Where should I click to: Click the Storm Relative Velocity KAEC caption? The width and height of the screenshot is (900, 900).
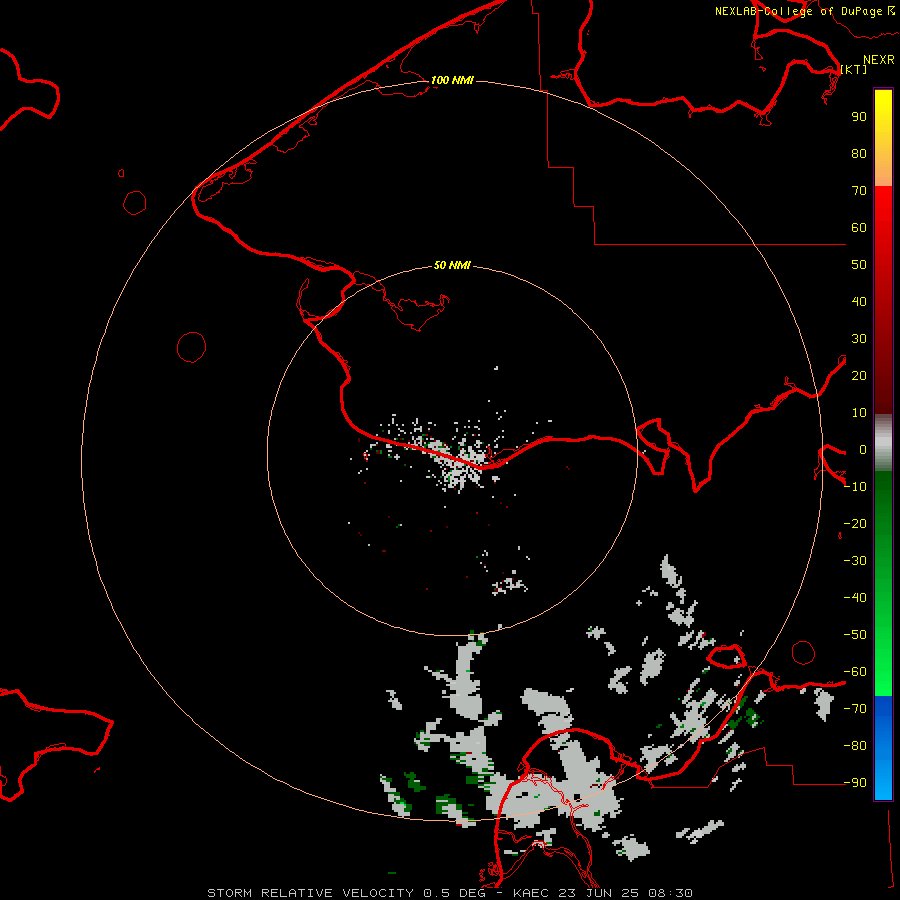click(450, 893)
